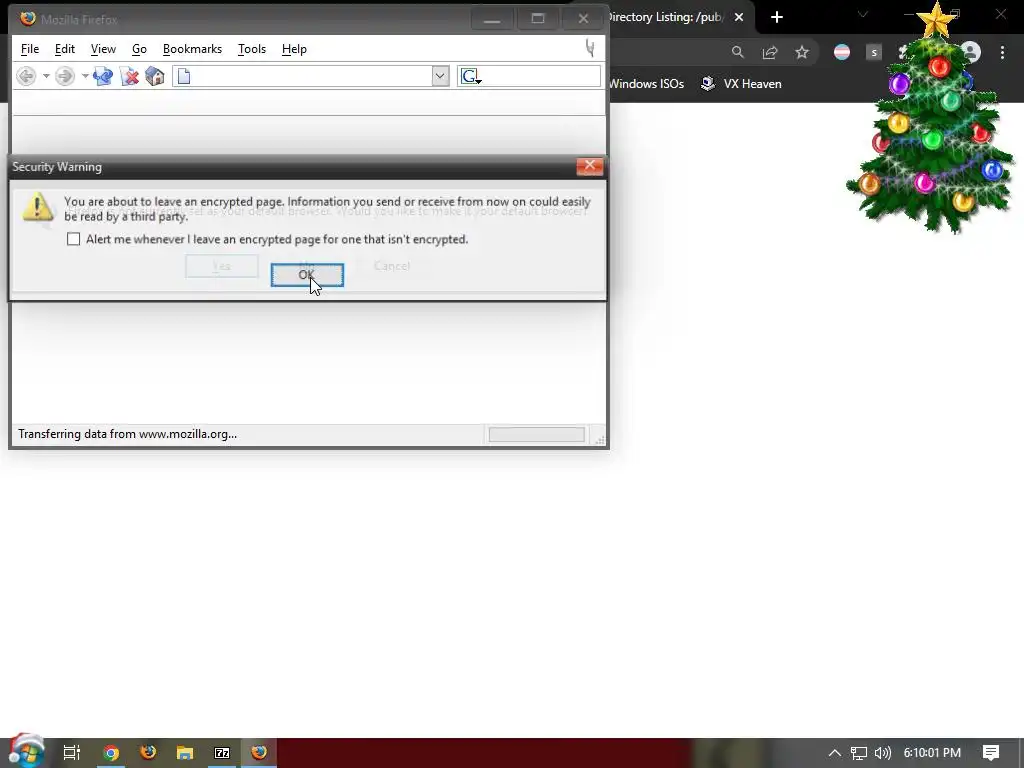Click the Firefox Back arrow button

26,76
